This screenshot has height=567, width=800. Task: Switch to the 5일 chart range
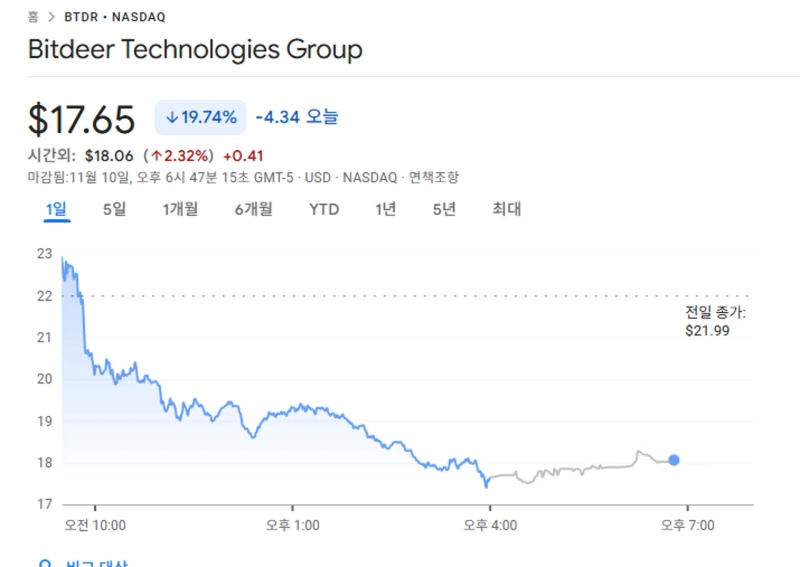point(114,209)
